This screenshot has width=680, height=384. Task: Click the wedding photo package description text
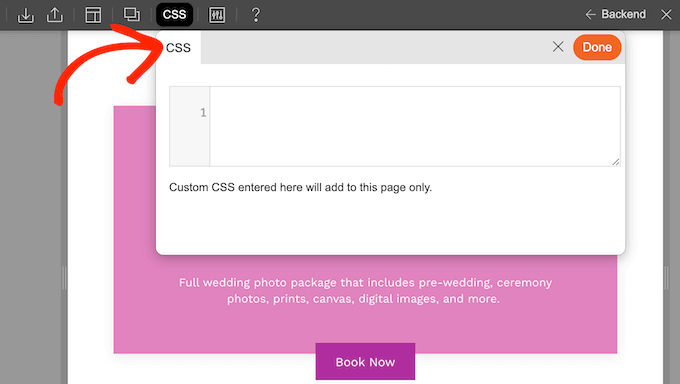[365, 291]
